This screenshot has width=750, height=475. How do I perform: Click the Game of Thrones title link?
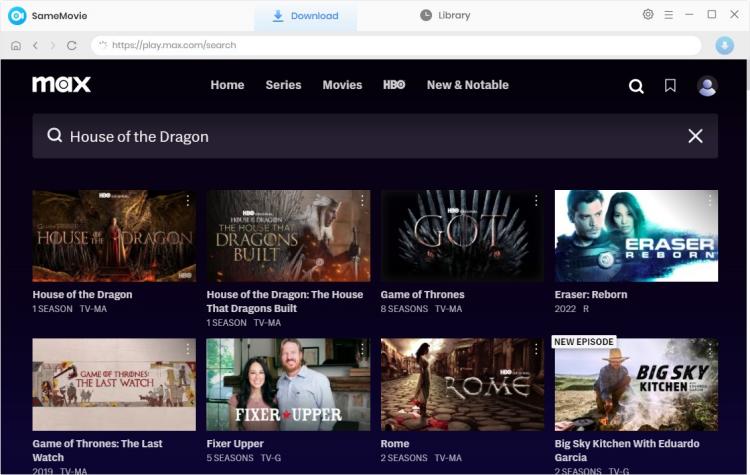coord(422,295)
